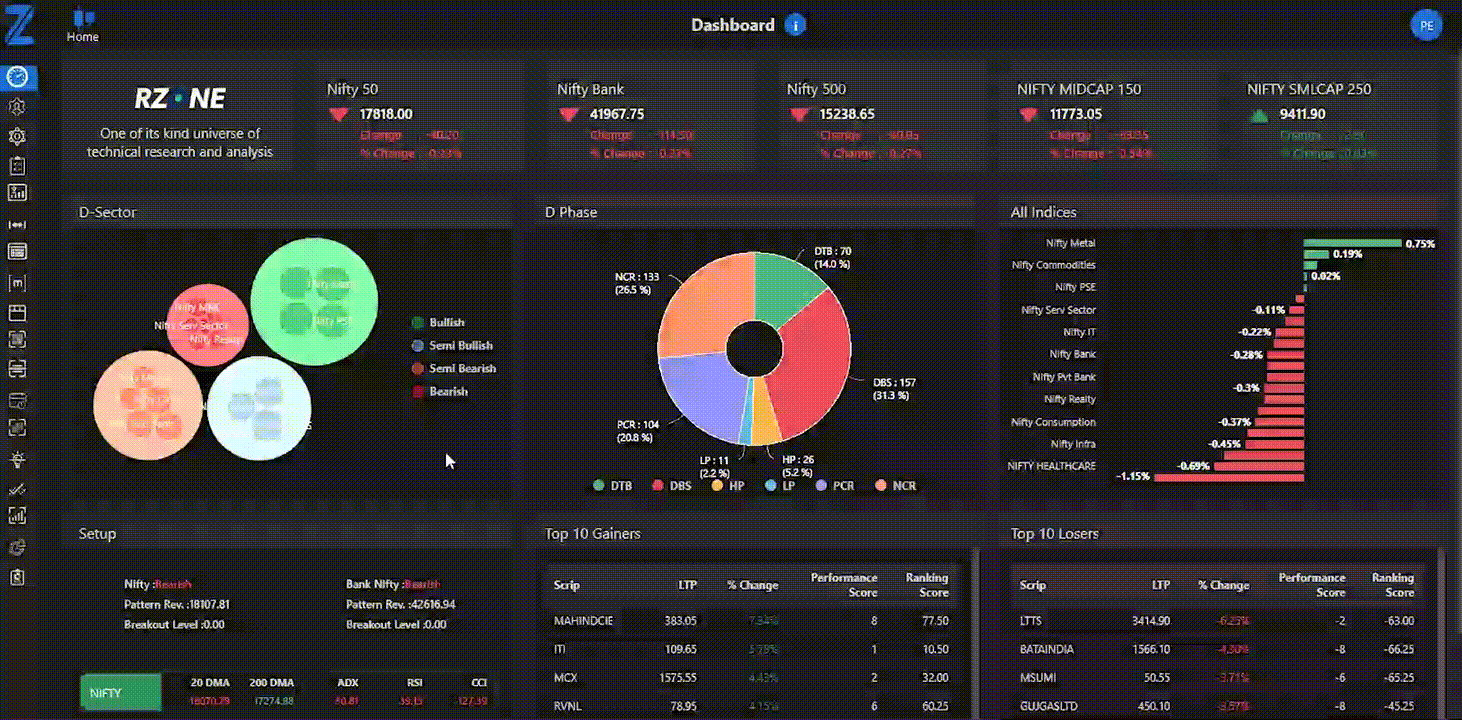Viewport: 1462px width, 720px height.
Task: Open the Home icon in top bar
Action: [83, 27]
